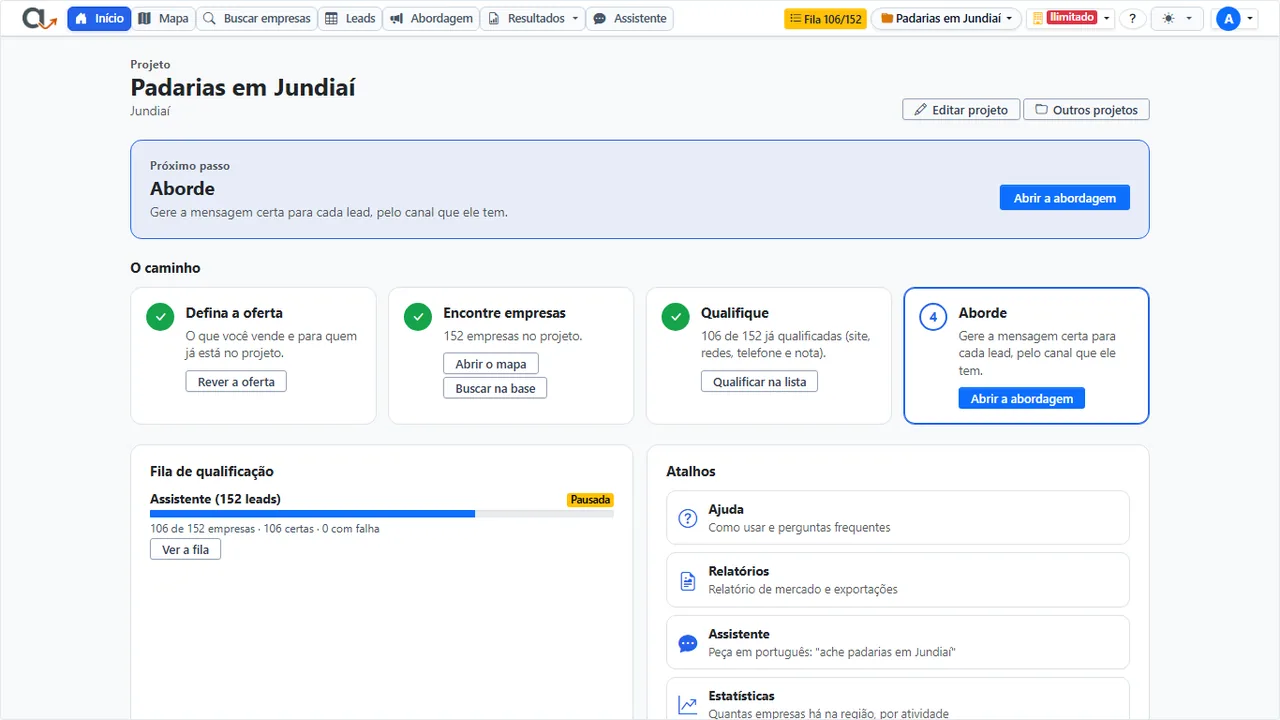Screen dimensions: 1280x720
Task: Open the Abordagem nav item
Action: point(431,18)
